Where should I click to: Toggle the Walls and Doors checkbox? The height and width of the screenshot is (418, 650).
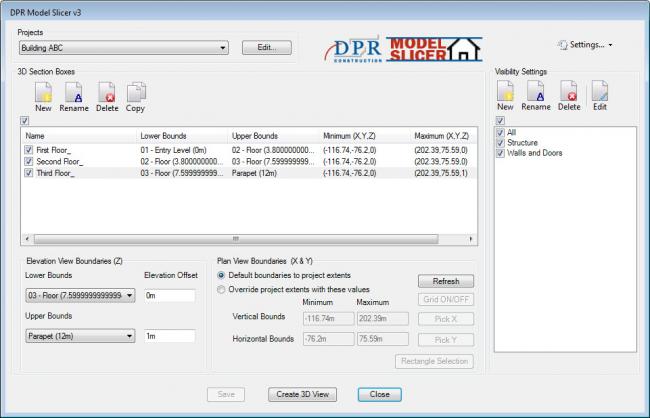click(502, 153)
